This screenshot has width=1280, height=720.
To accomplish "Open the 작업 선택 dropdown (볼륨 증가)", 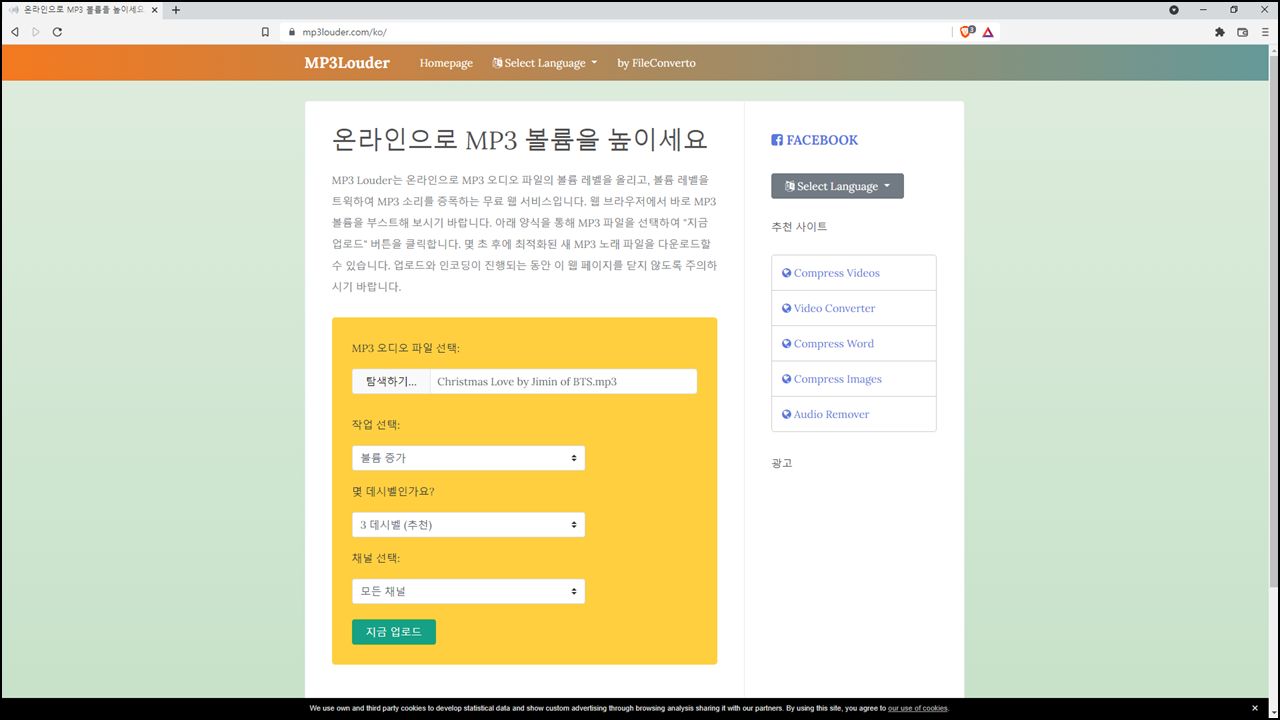I will (468, 458).
